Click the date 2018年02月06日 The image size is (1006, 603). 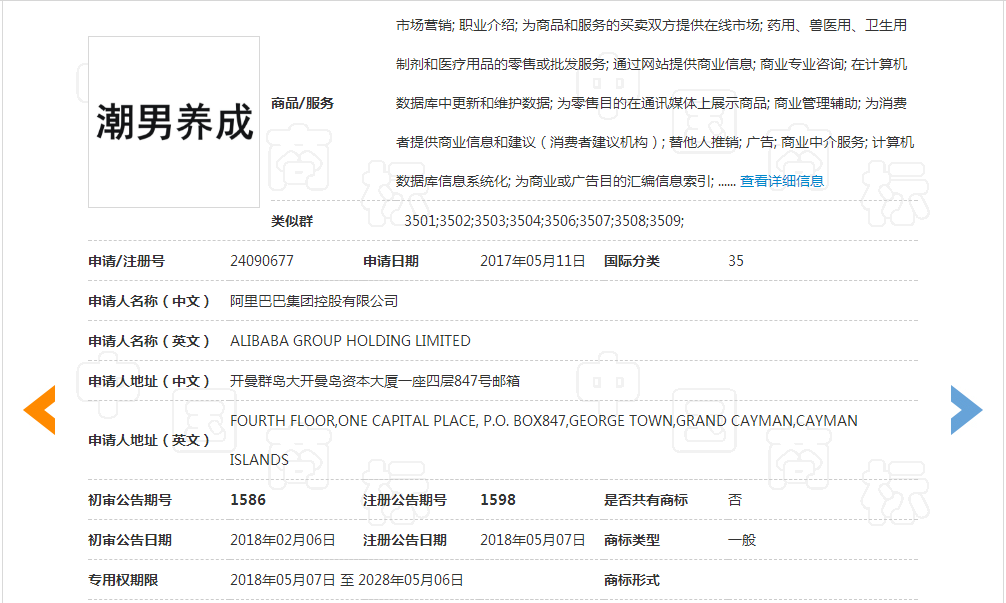(x=282, y=541)
